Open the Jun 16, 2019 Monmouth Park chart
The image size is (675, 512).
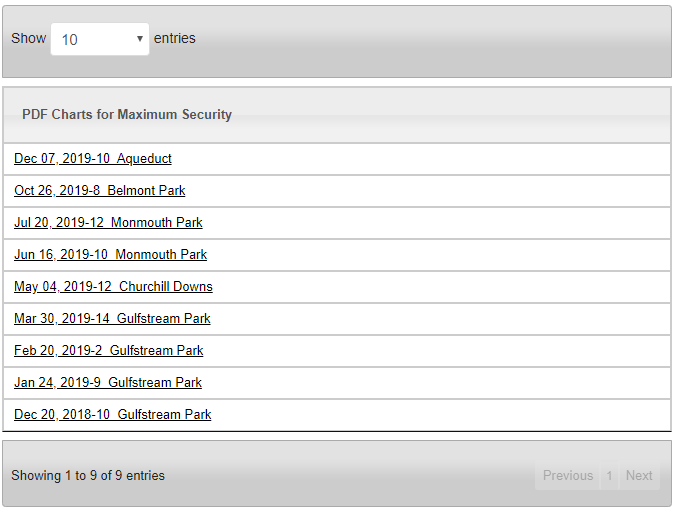coord(110,255)
